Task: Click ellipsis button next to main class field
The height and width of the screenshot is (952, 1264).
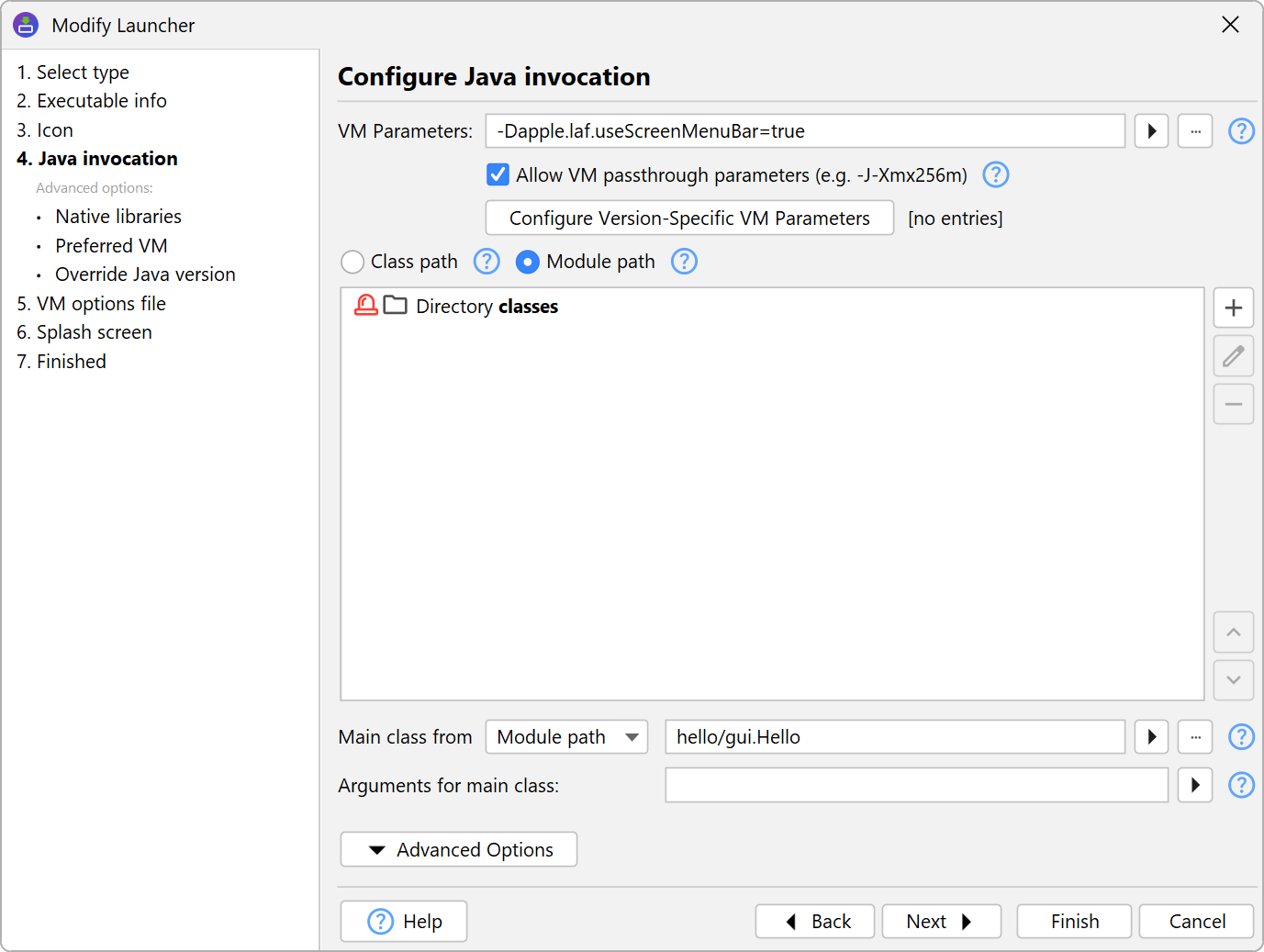Action: 1195,737
